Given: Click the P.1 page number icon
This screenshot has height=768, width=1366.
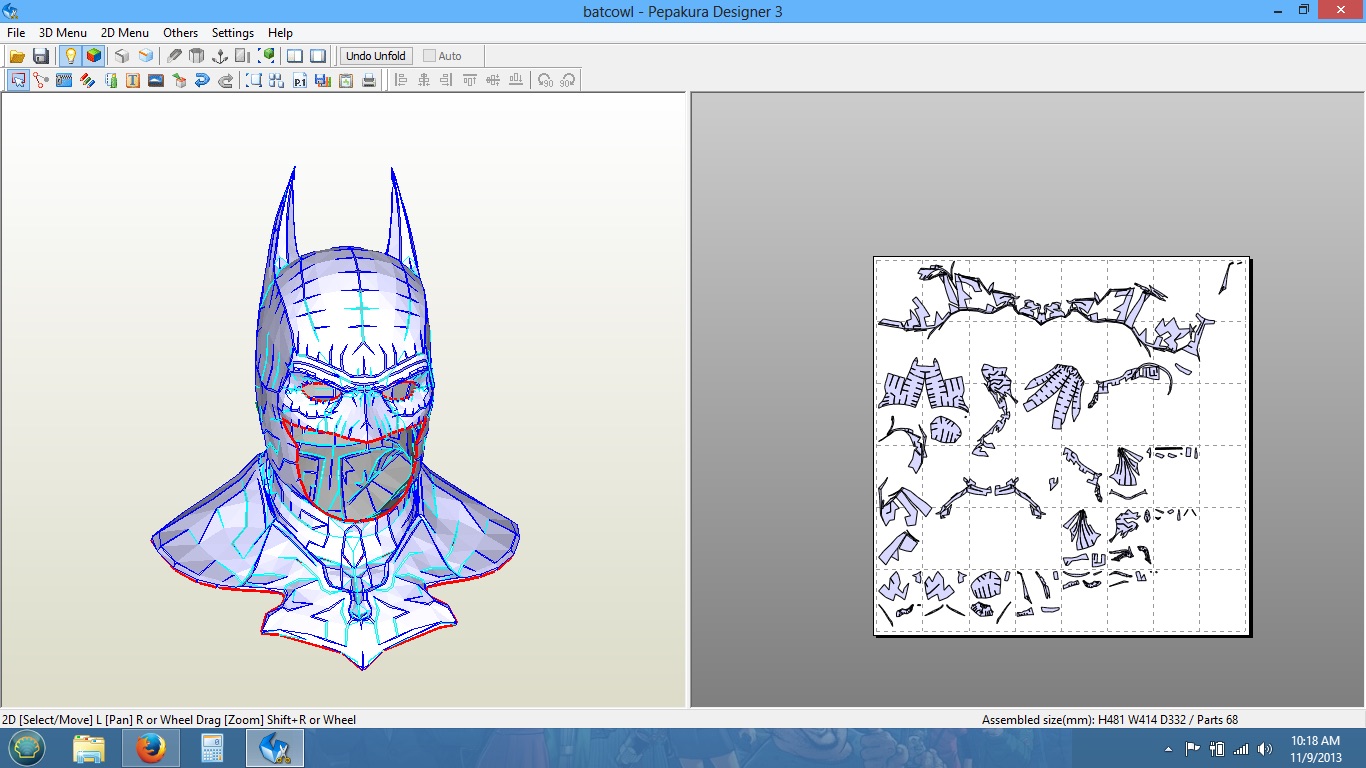Looking at the screenshot, I should [300, 80].
